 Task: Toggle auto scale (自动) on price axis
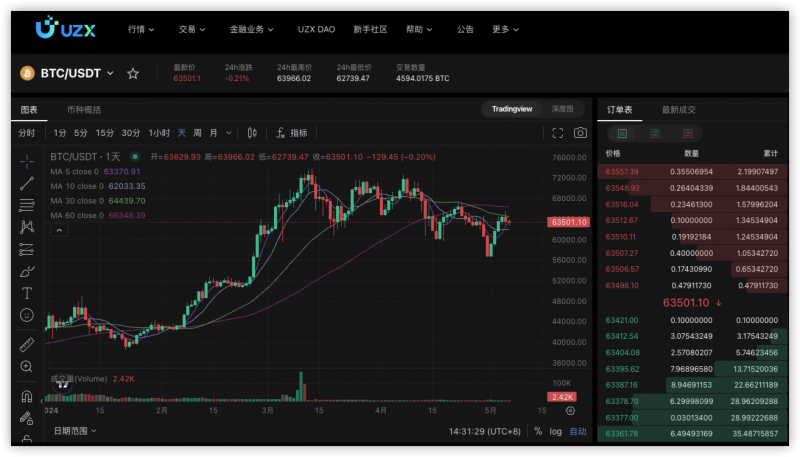tap(578, 431)
